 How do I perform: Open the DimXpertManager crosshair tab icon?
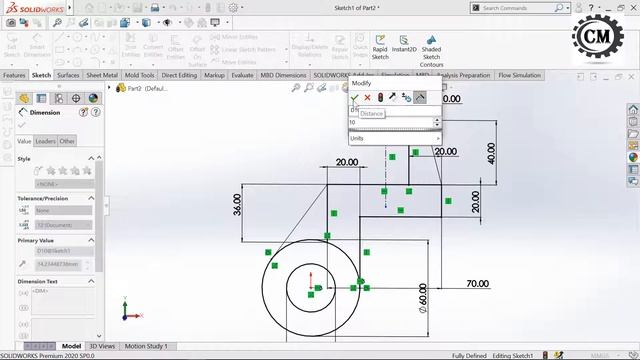[x=76, y=98]
